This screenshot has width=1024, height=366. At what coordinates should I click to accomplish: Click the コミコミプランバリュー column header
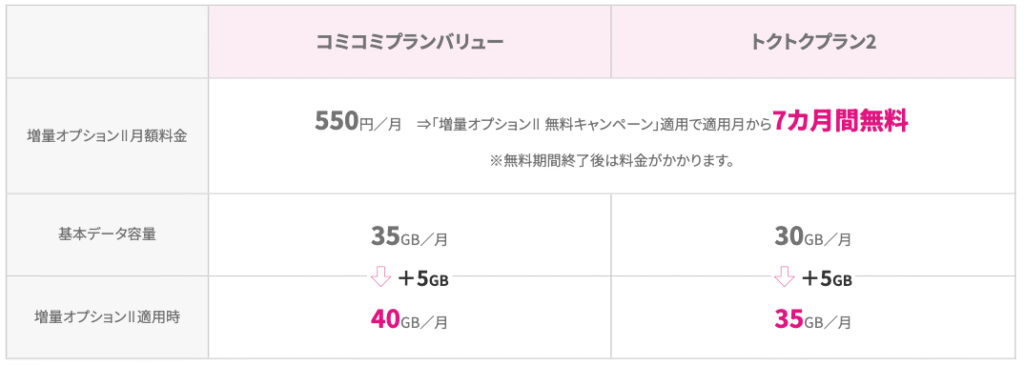pyautogui.click(x=409, y=42)
